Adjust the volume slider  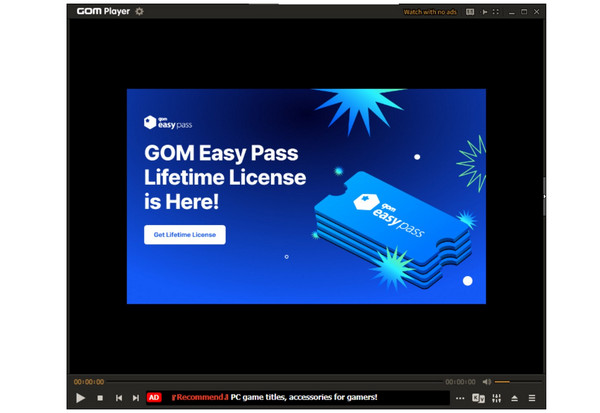[x=518, y=382]
